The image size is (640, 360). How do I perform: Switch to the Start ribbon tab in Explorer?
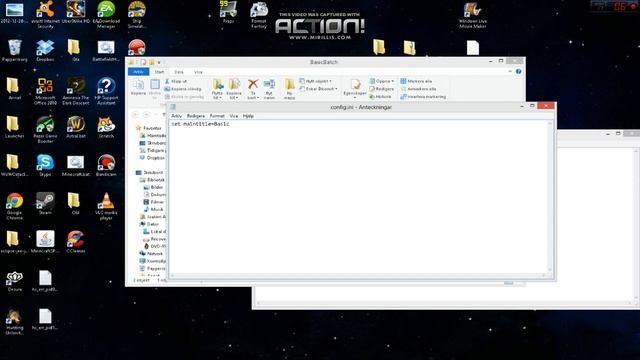click(159, 72)
